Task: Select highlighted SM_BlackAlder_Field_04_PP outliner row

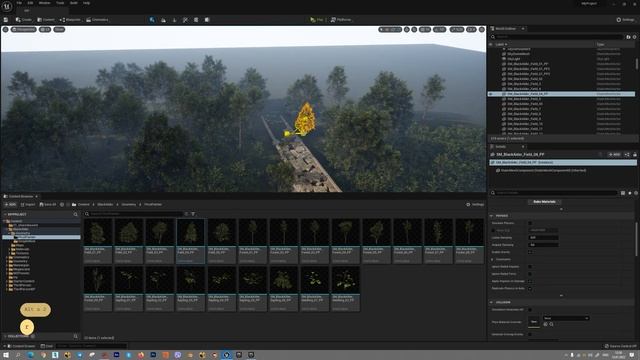Action: [562, 94]
